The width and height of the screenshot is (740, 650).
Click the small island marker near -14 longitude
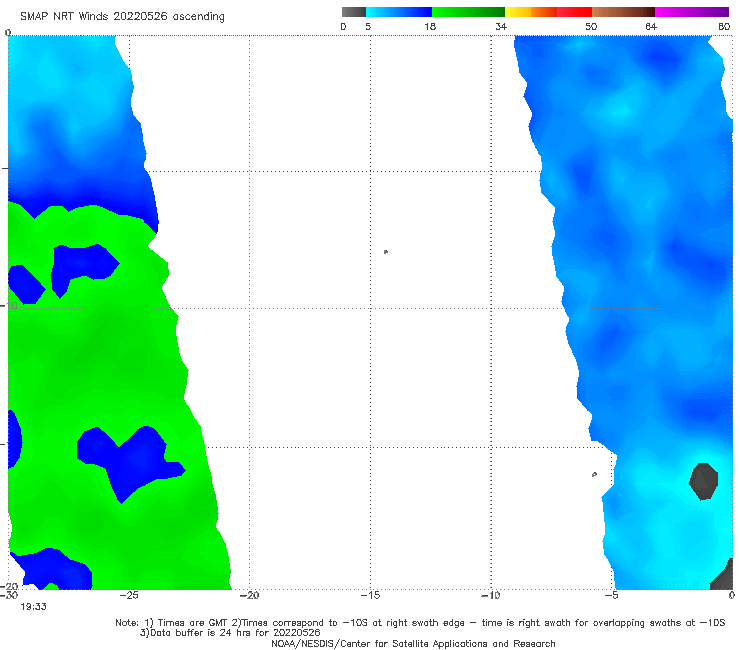pyautogui.click(x=386, y=252)
